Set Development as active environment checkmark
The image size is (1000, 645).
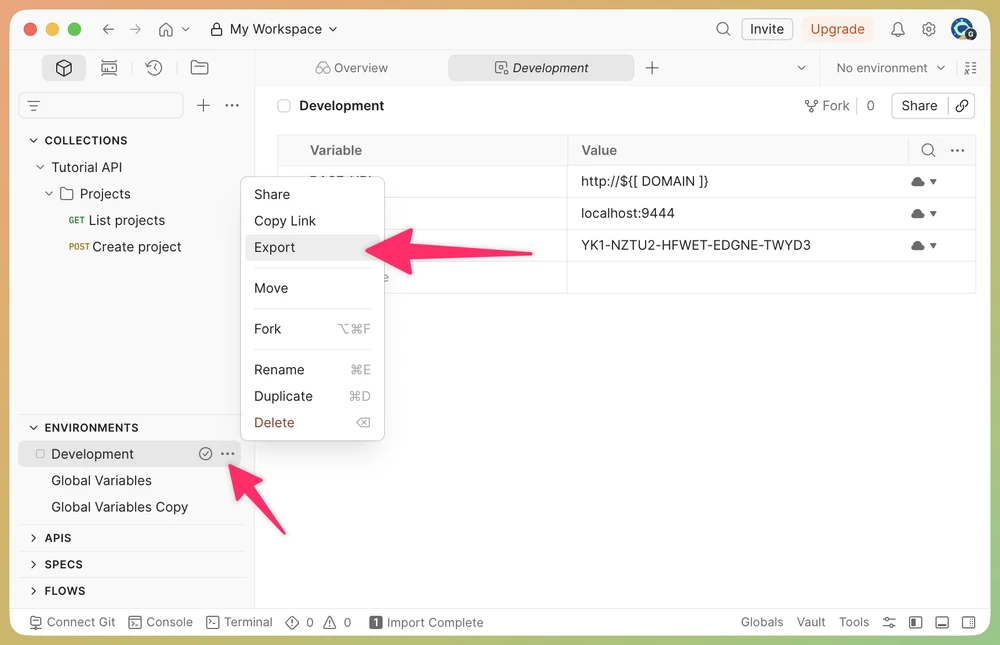205,454
